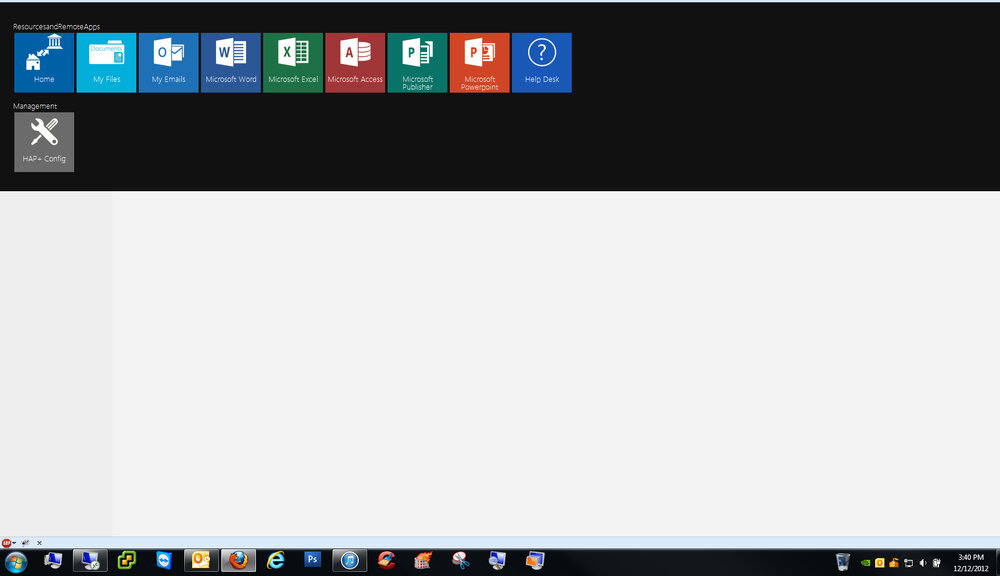Open the Windows Start menu orb
This screenshot has height=576, width=1000.
(x=16, y=562)
